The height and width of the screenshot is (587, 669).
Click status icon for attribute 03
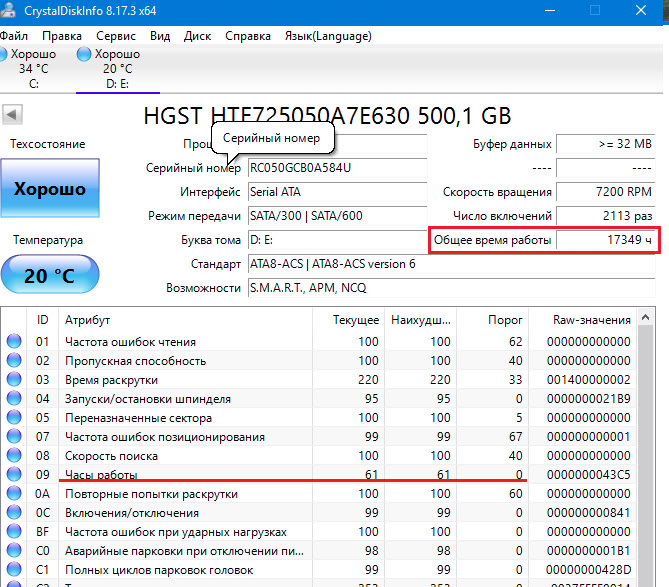(x=14, y=379)
